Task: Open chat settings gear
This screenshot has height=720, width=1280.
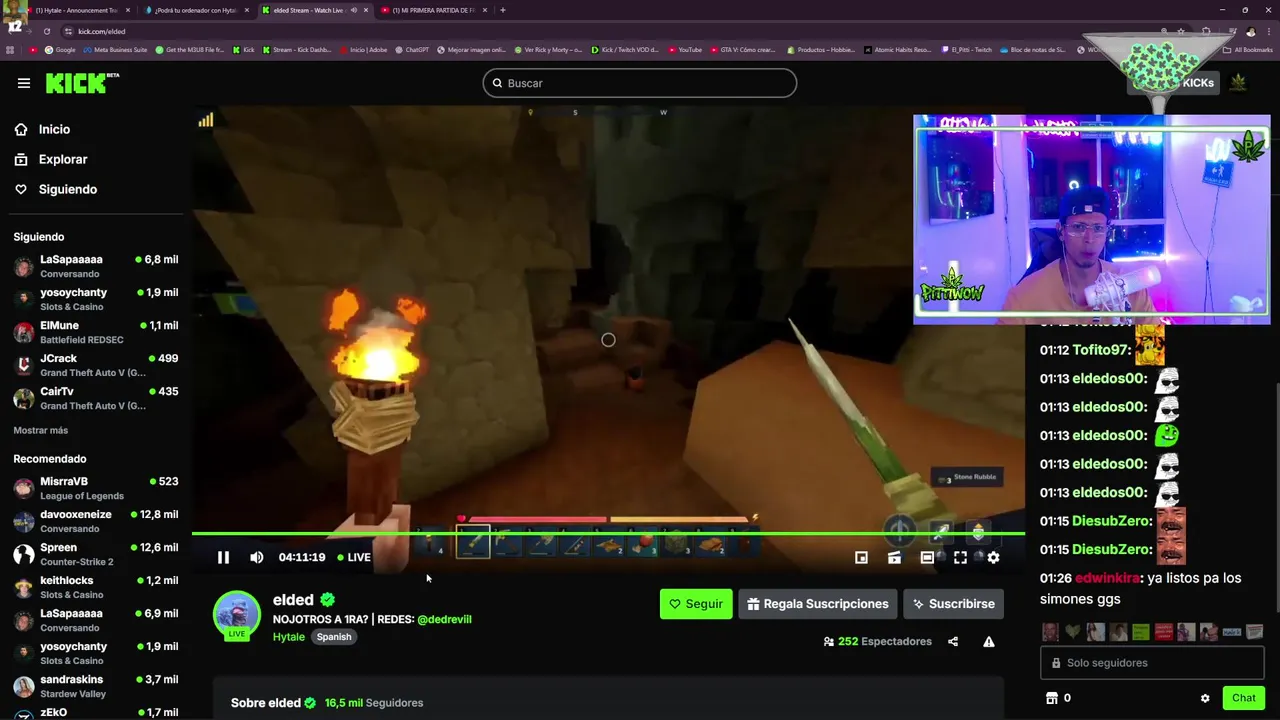Action: [x=1205, y=698]
